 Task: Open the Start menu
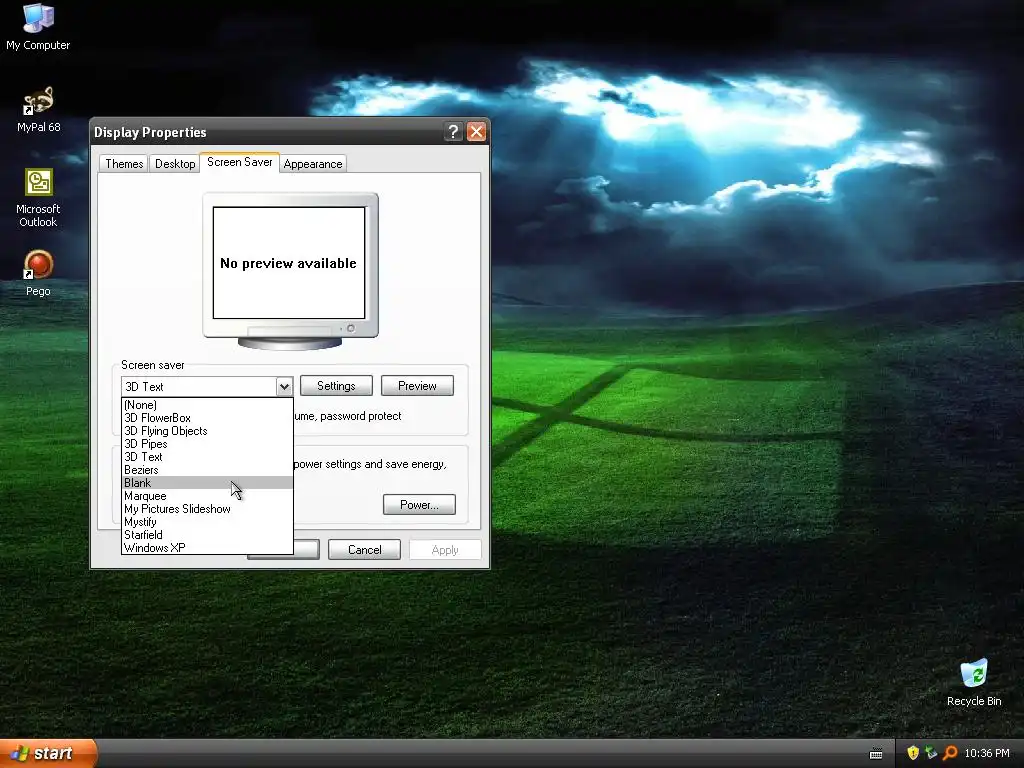(x=48, y=753)
